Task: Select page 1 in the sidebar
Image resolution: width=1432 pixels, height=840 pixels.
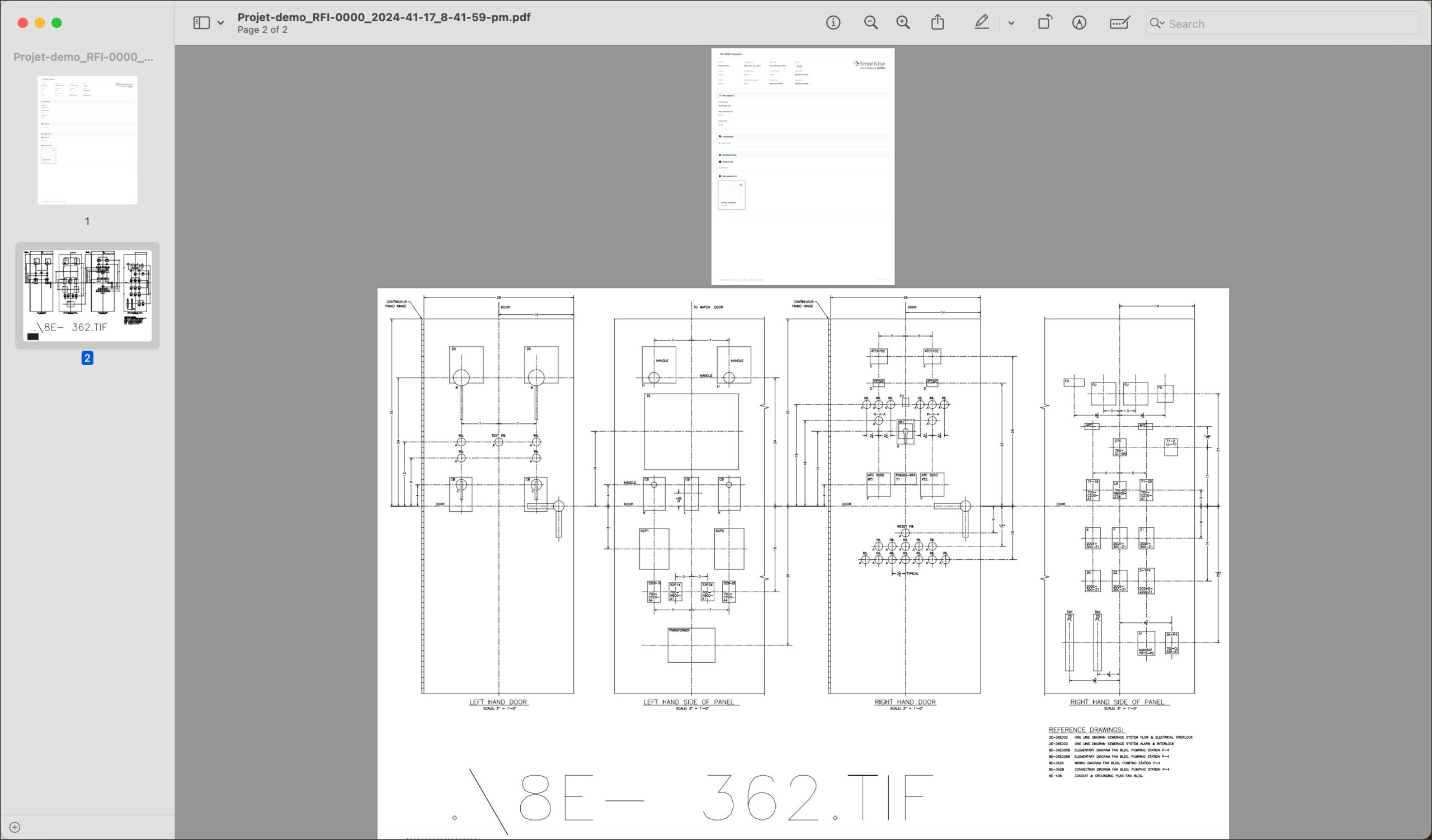Action: point(87,140)
